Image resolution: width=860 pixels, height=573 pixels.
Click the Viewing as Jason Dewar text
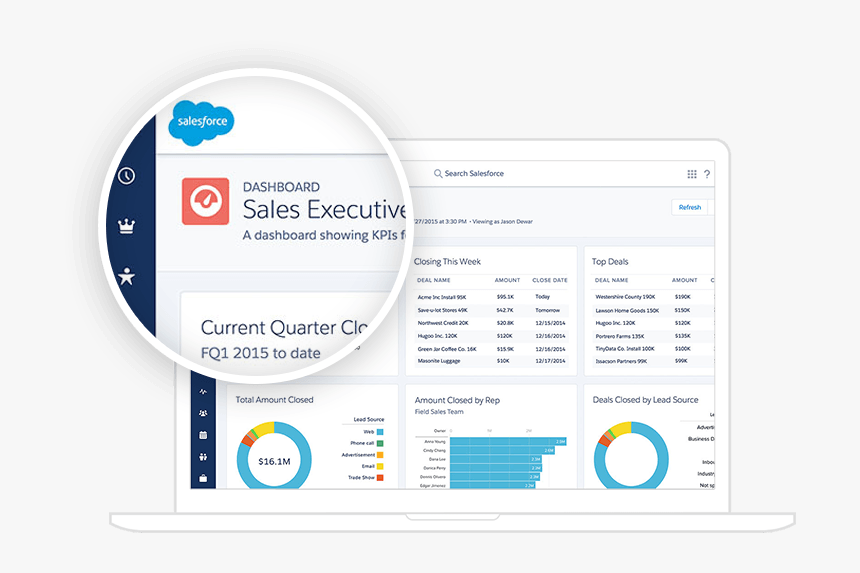tap(502, 222)
